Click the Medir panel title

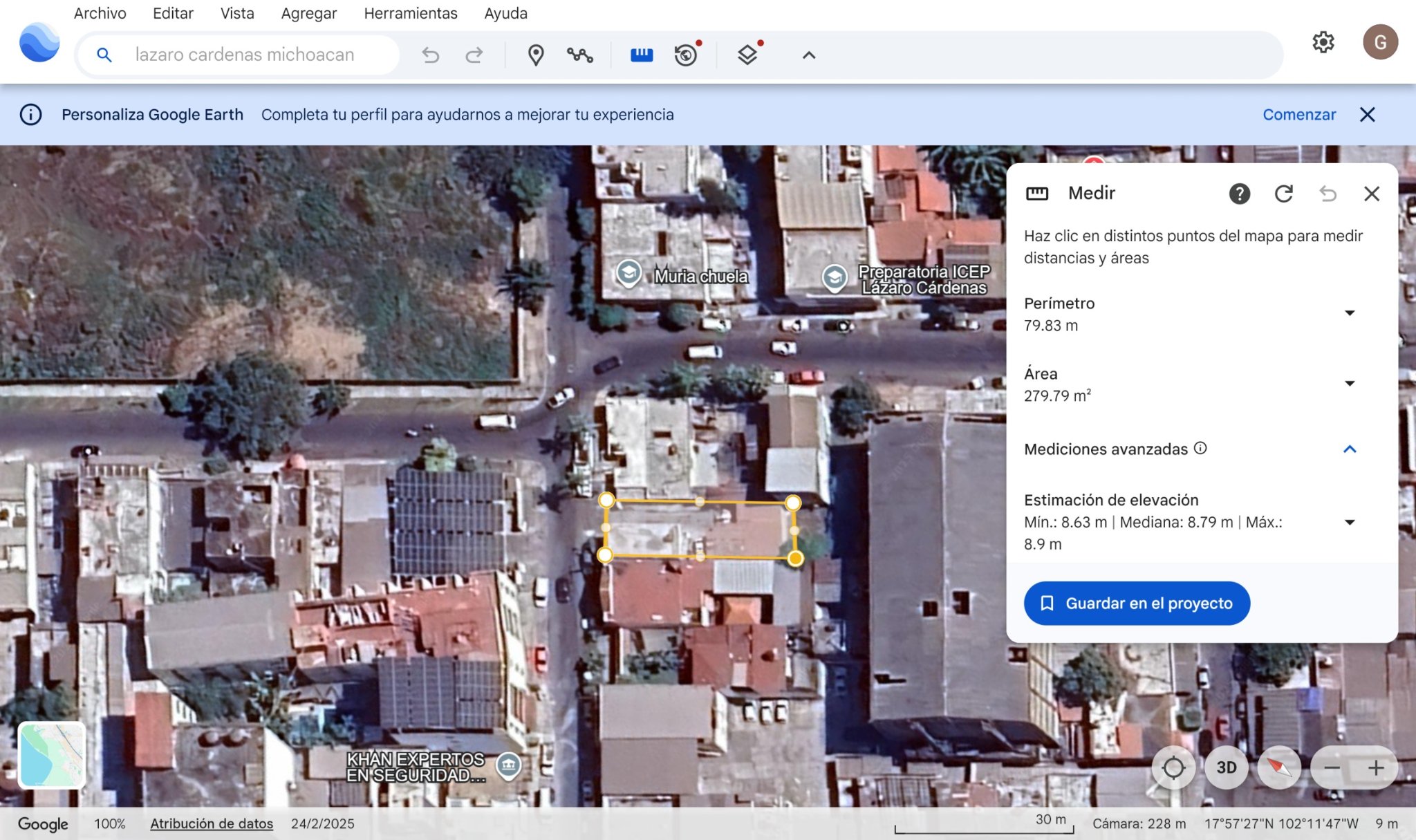(1092, 193)
